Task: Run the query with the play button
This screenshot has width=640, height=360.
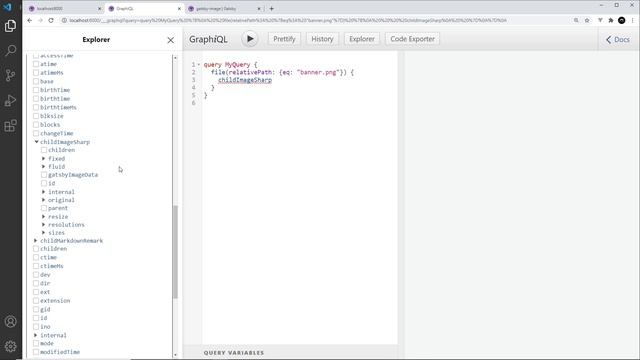Action: (250, 39)
